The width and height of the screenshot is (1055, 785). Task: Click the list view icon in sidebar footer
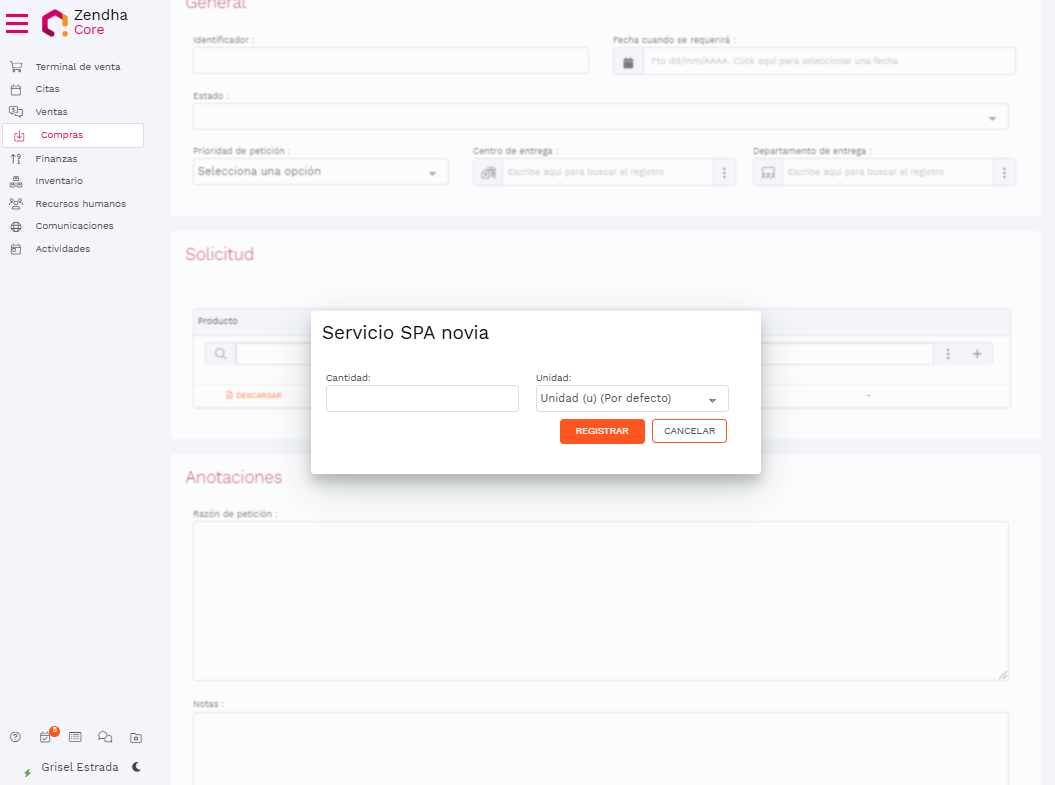75,737
